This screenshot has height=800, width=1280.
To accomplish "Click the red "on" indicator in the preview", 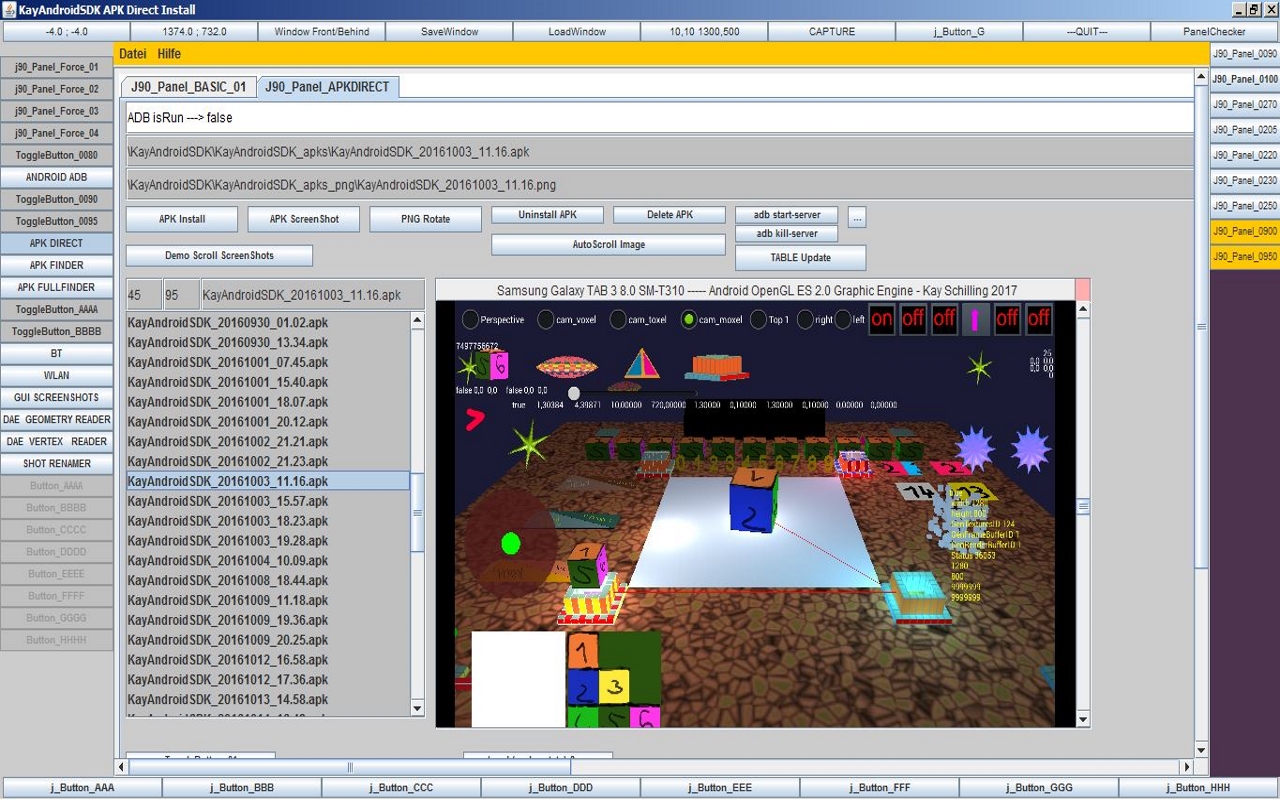I will click(x=881, y=319).
